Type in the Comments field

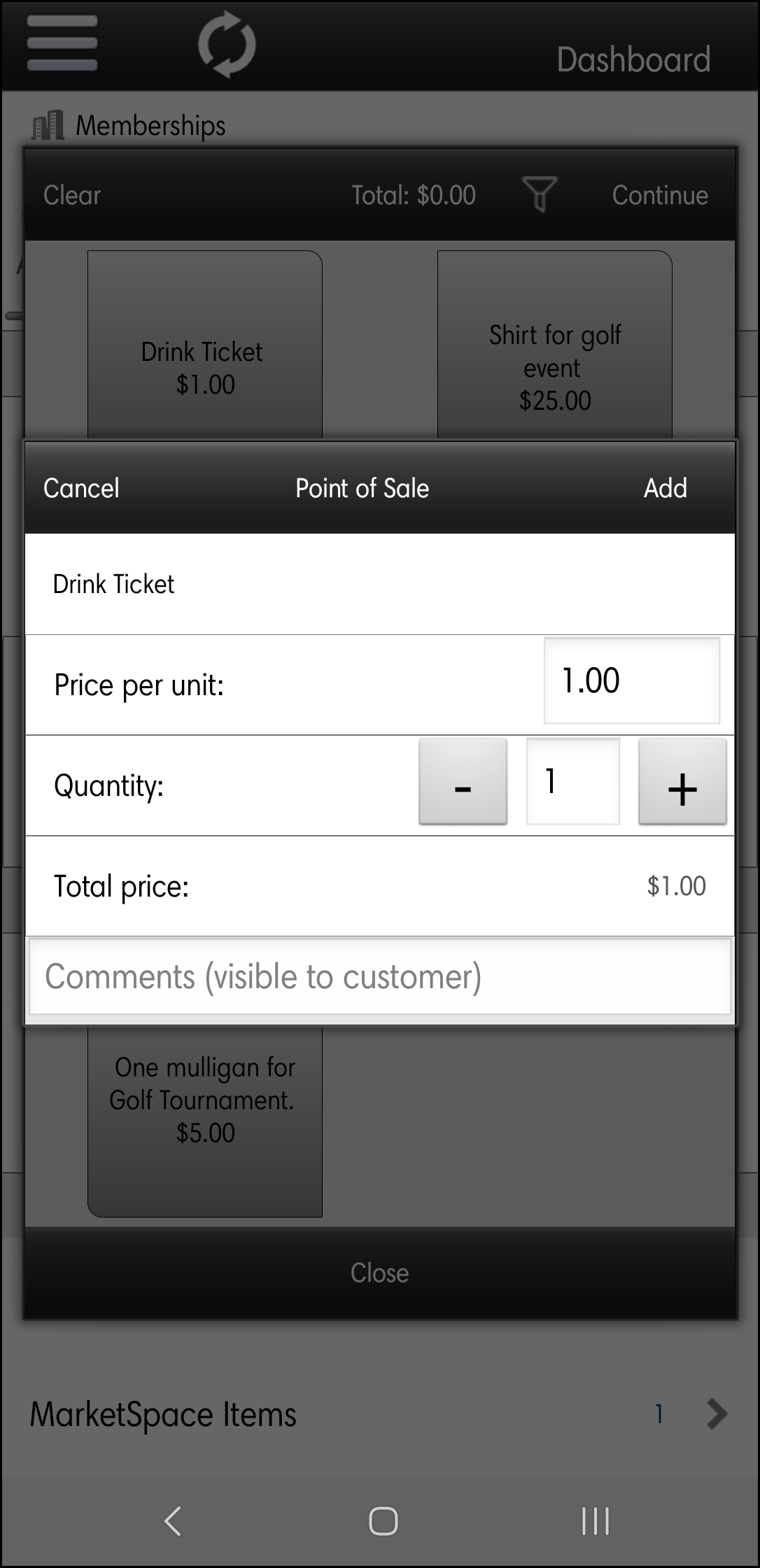[x=380, y=977]
